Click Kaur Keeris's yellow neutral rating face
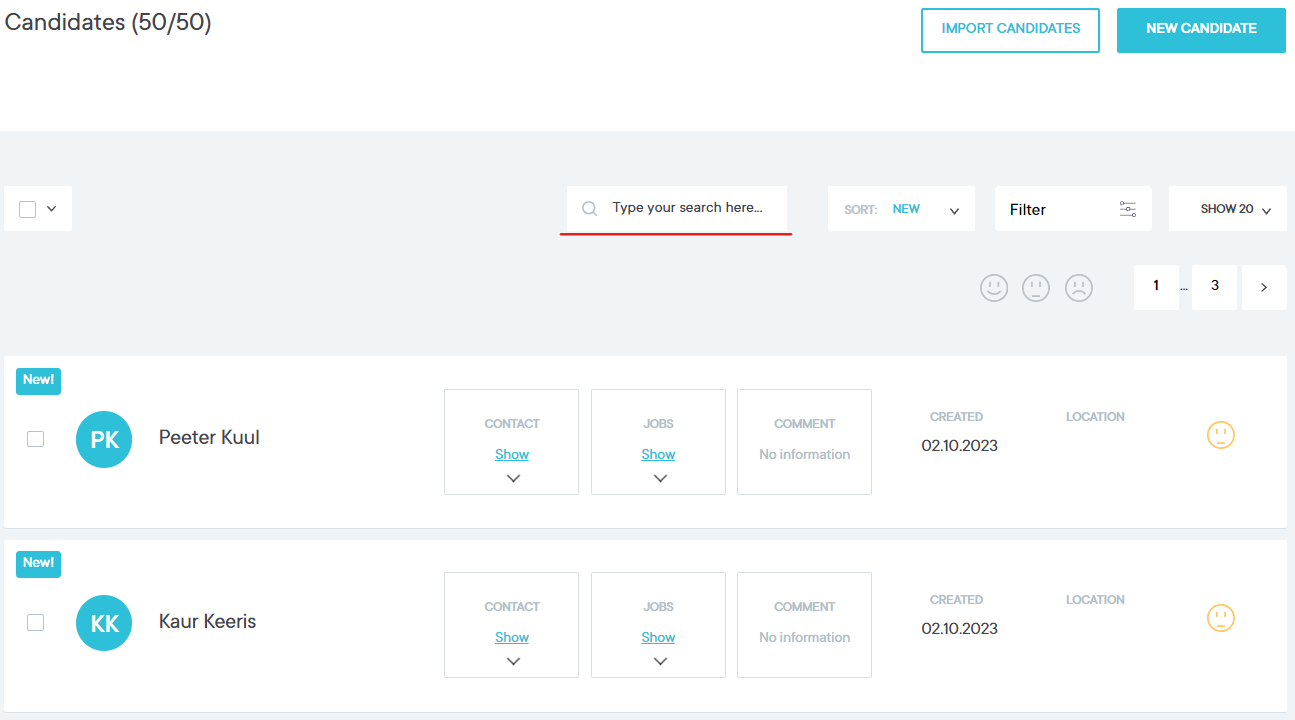 tap(1221, 618)
